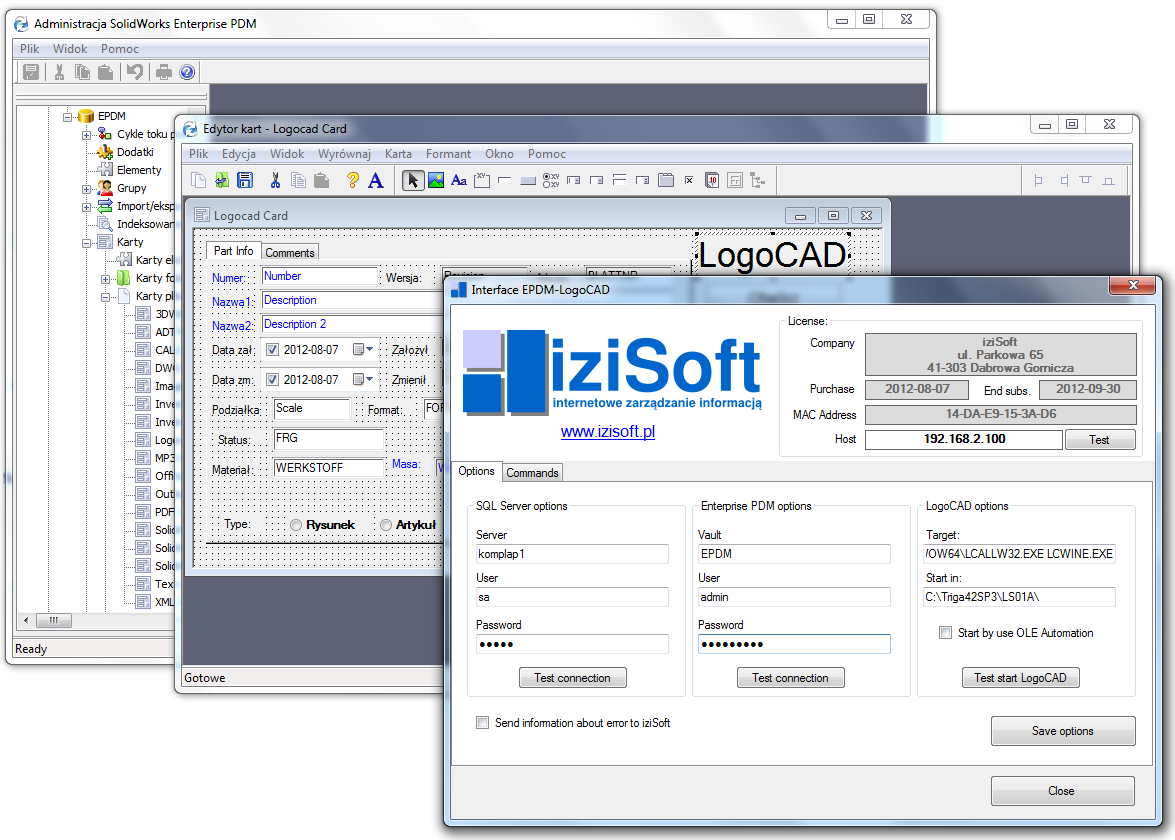Select the arrow pointer tool in Edytor kart
Image resolution: width=1175 pixels, height=840 pixels.
pos(413,180)
